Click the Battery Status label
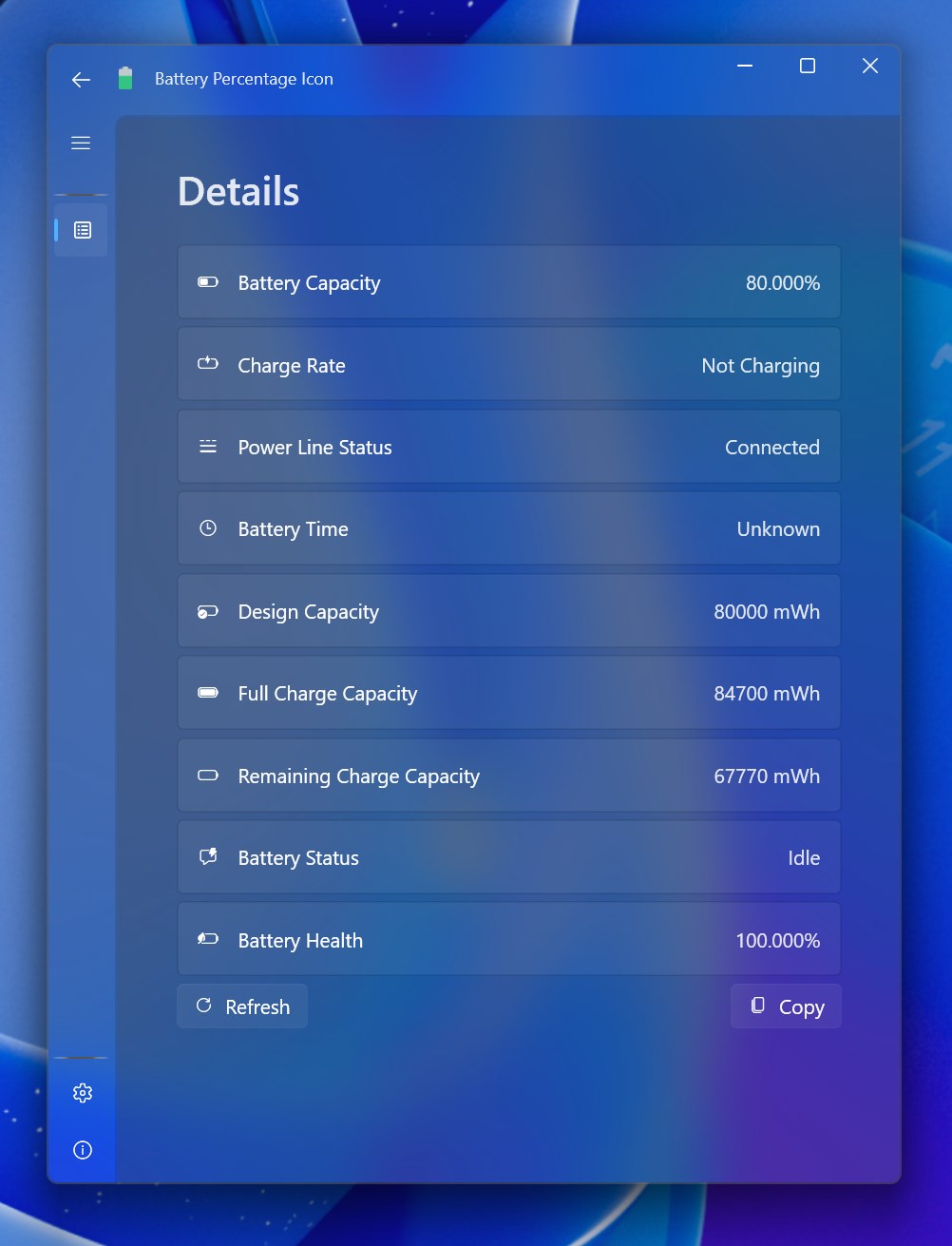This screenshot has height=1246, width=952. click(298, 858)
